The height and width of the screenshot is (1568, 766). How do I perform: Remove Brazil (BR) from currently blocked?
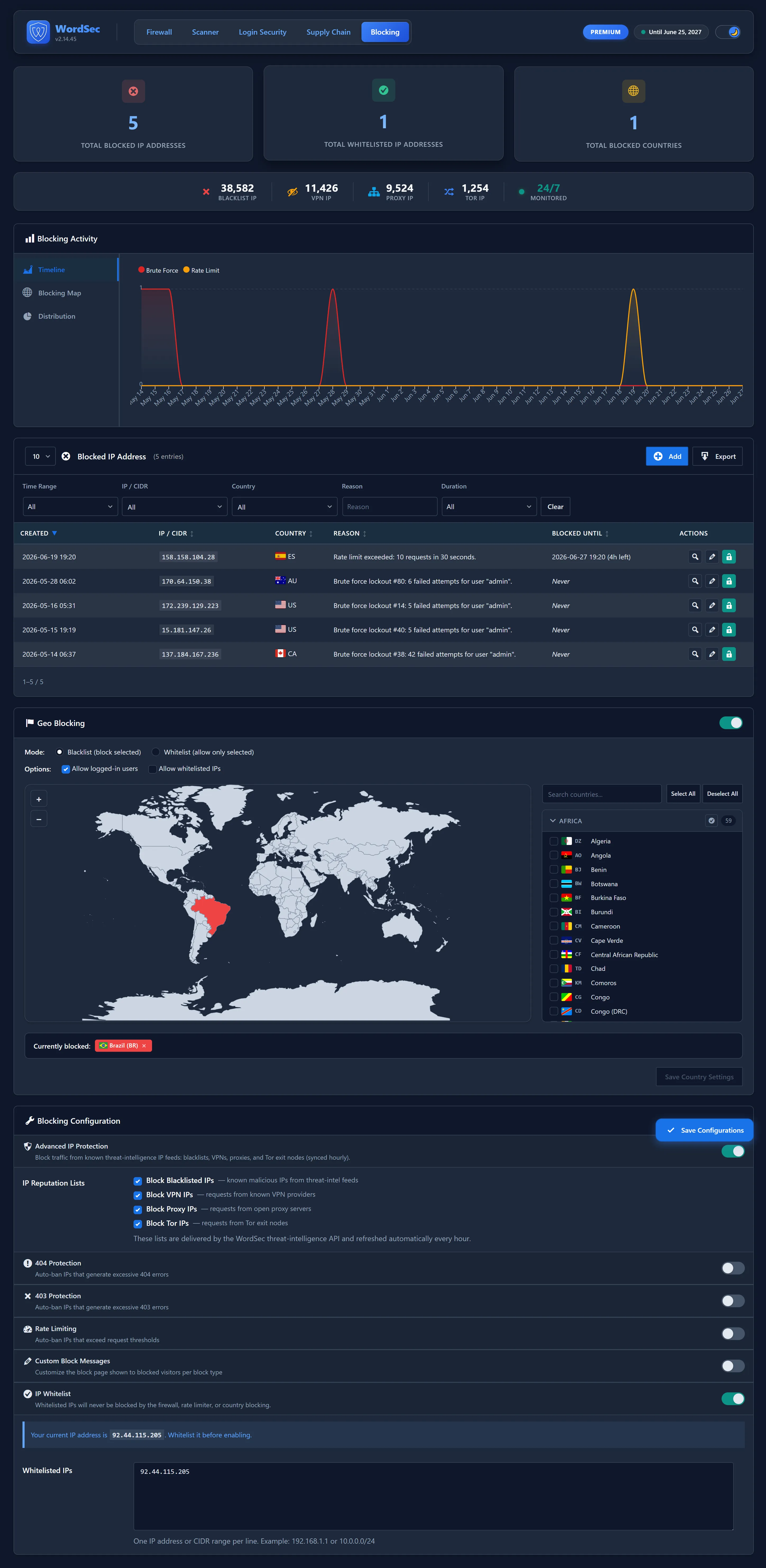pyautogui.click(x=144, y=1046)
